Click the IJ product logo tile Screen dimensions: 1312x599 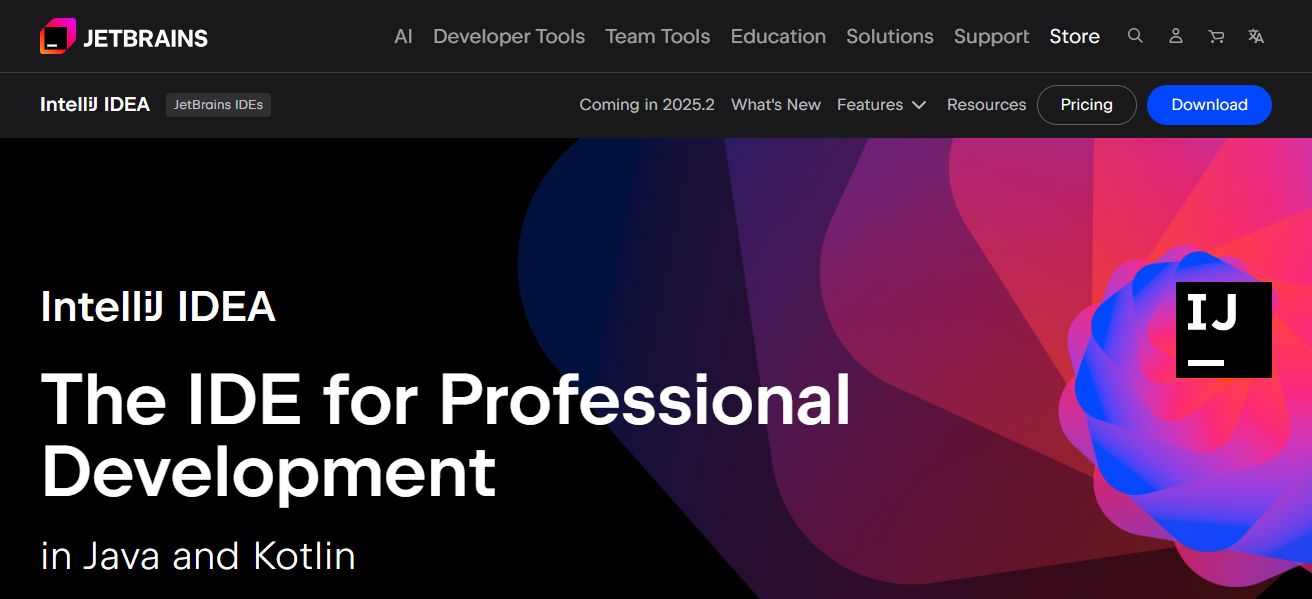pyautogui.click(x=1224, y=330)
